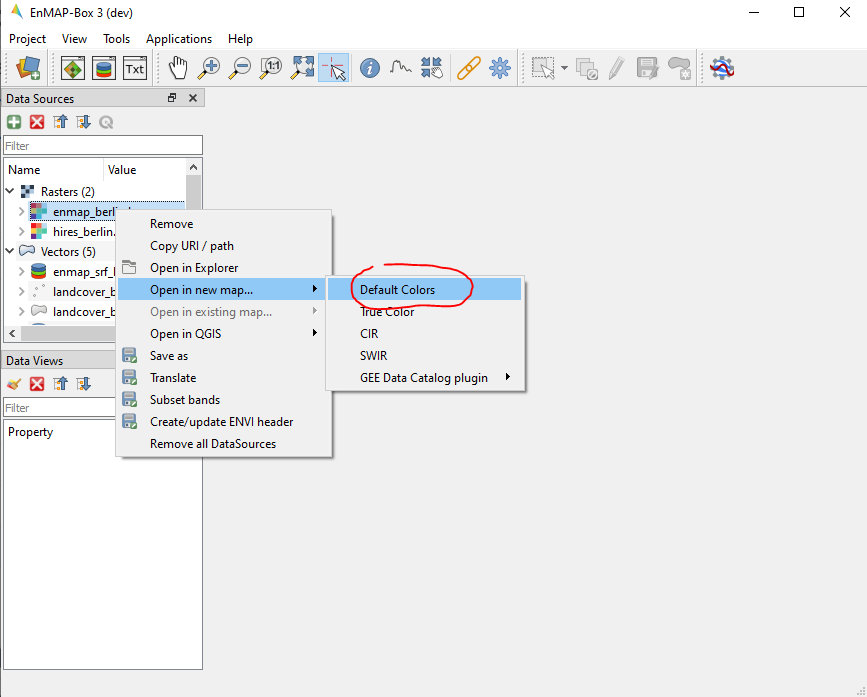Screen dimensions: 867x697
Task: Select the Zoom out magnifier tool
Action: pos(240,68)
